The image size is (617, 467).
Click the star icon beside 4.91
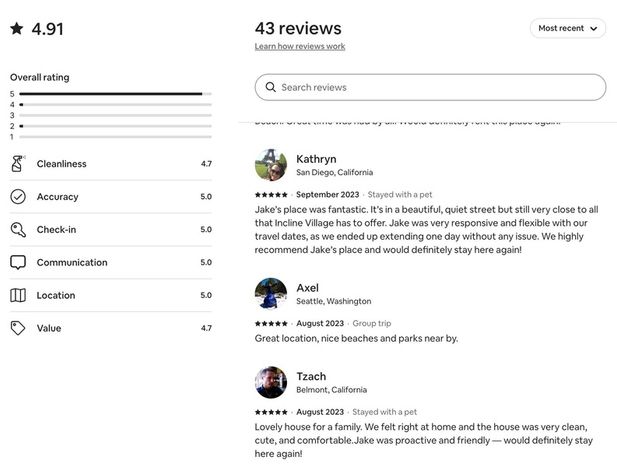(x=17, y=29)
